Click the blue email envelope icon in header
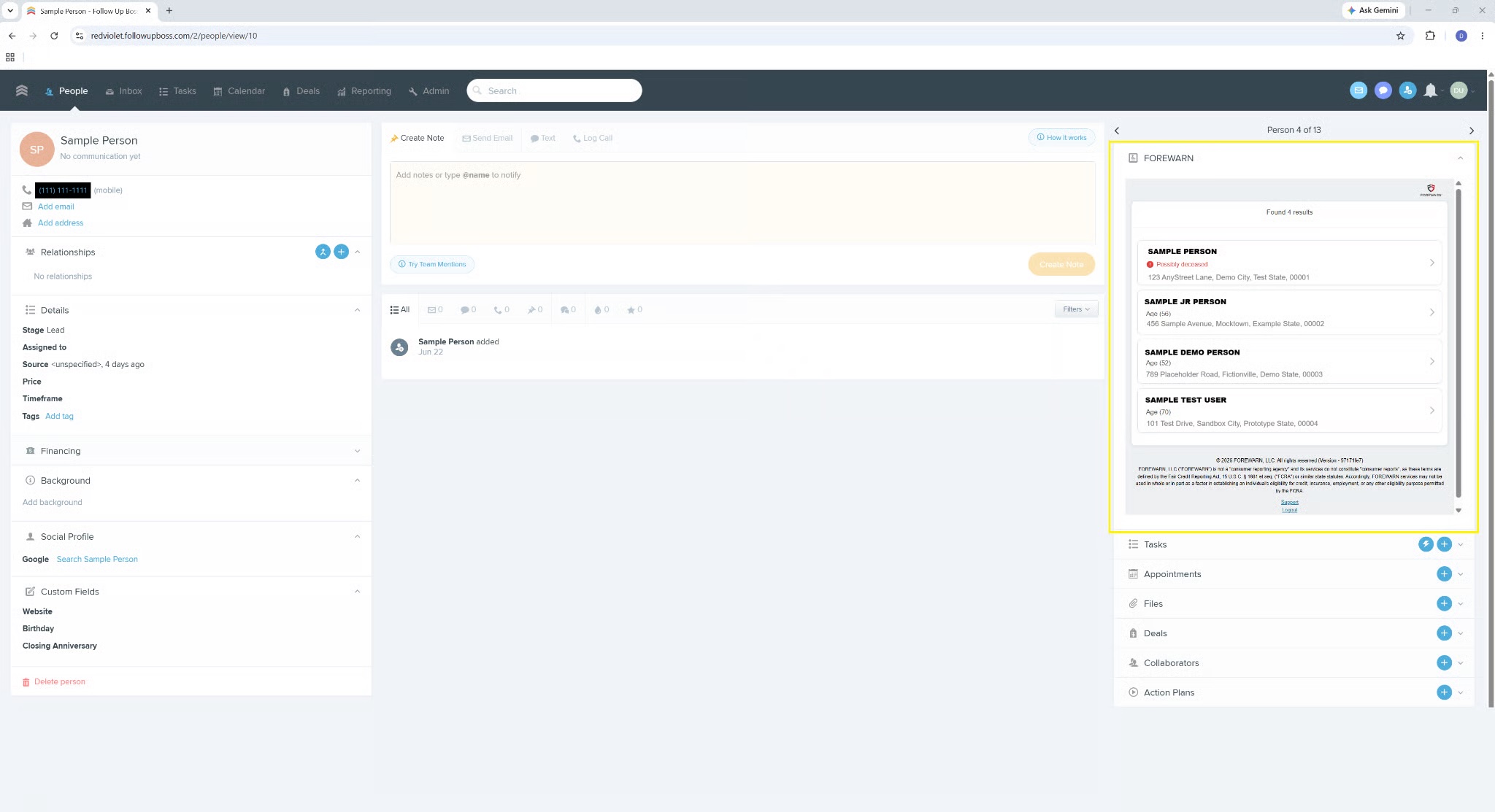The width and height of the screenshot is (1495, 812). [x=1358, y=90]
